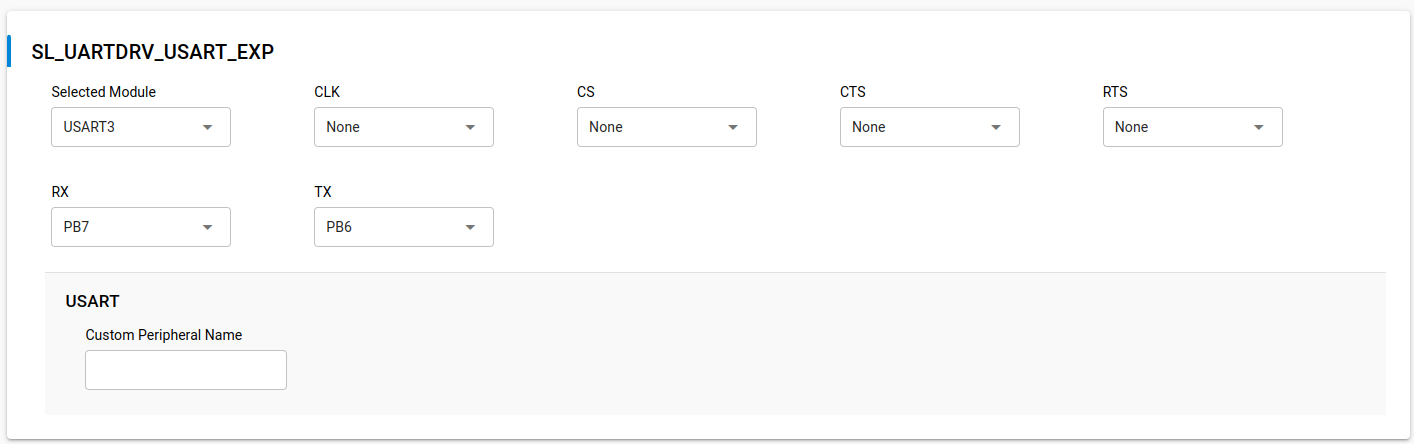Screen dimensions: 1414x444
Task: Click the 'RX' field label
Action: (60, 192)
